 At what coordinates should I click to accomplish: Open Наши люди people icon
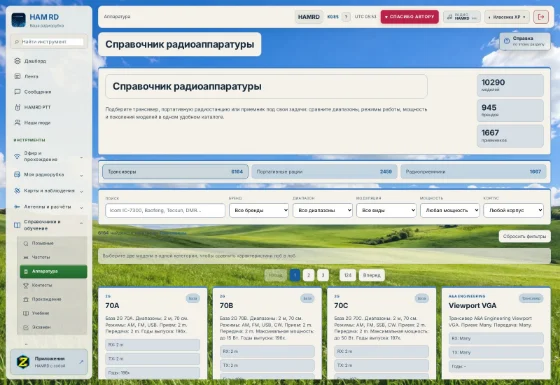[17, 122]
